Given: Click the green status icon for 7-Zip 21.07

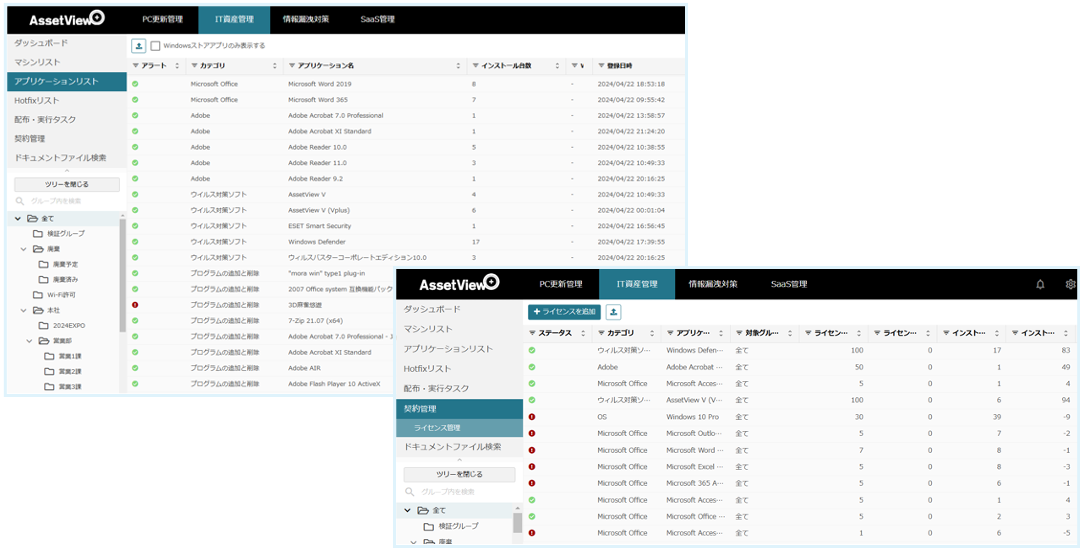Looking at the screenshot, I should click(x=135, y=320).
